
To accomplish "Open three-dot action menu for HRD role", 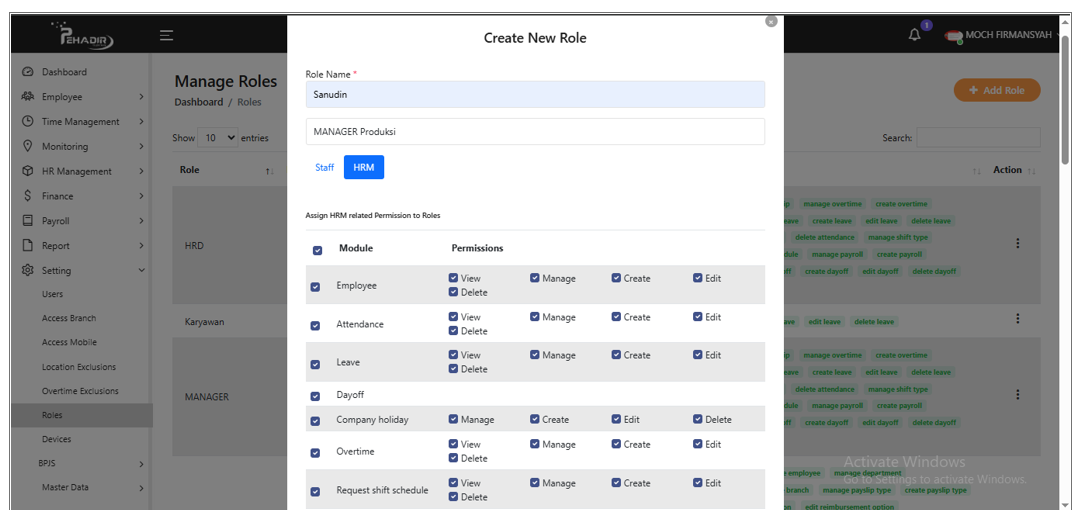I will (x=1018, y=243).
